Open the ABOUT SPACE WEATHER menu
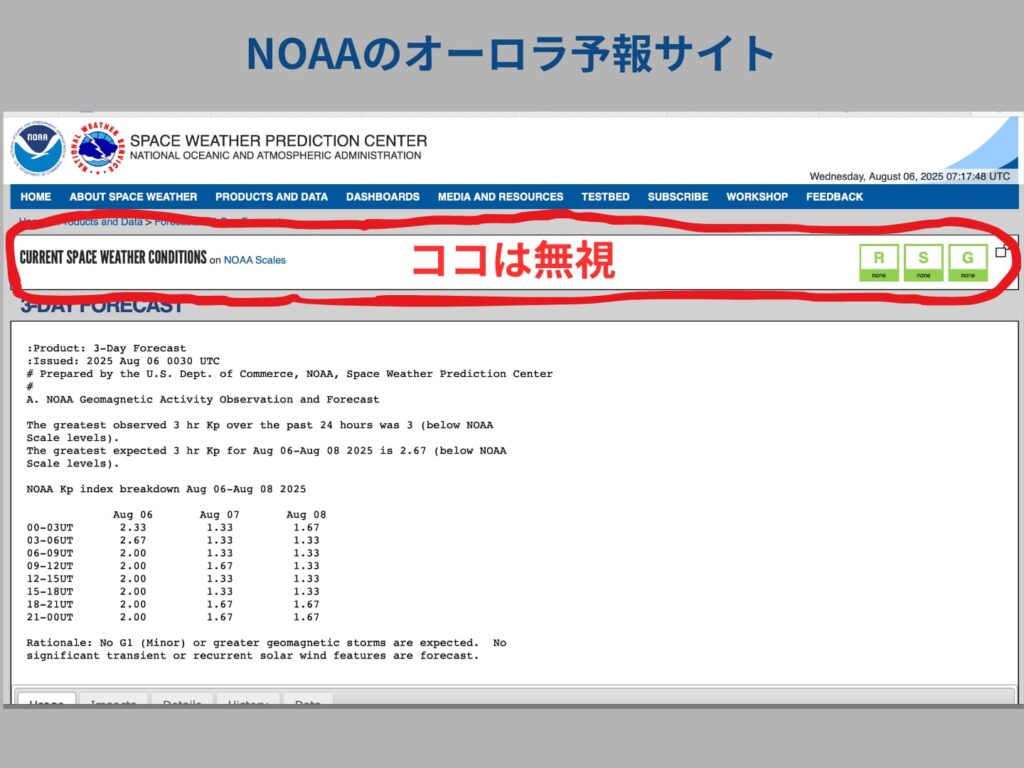Image resolution: width=1024 pixels, height=768 pixels. [x=133, y=197]
